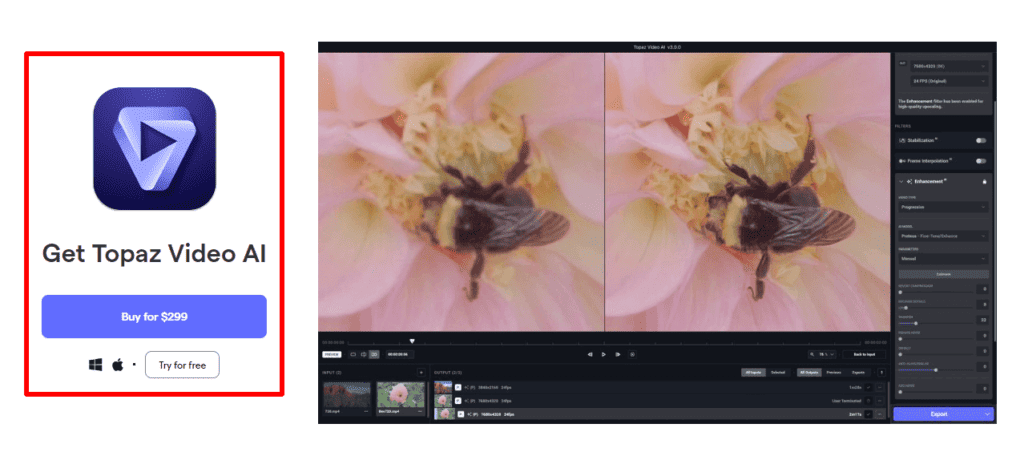Select the 720.mp4 input thumbnail
This screenshot has height=456, width=1024.
tap(347, 397)
